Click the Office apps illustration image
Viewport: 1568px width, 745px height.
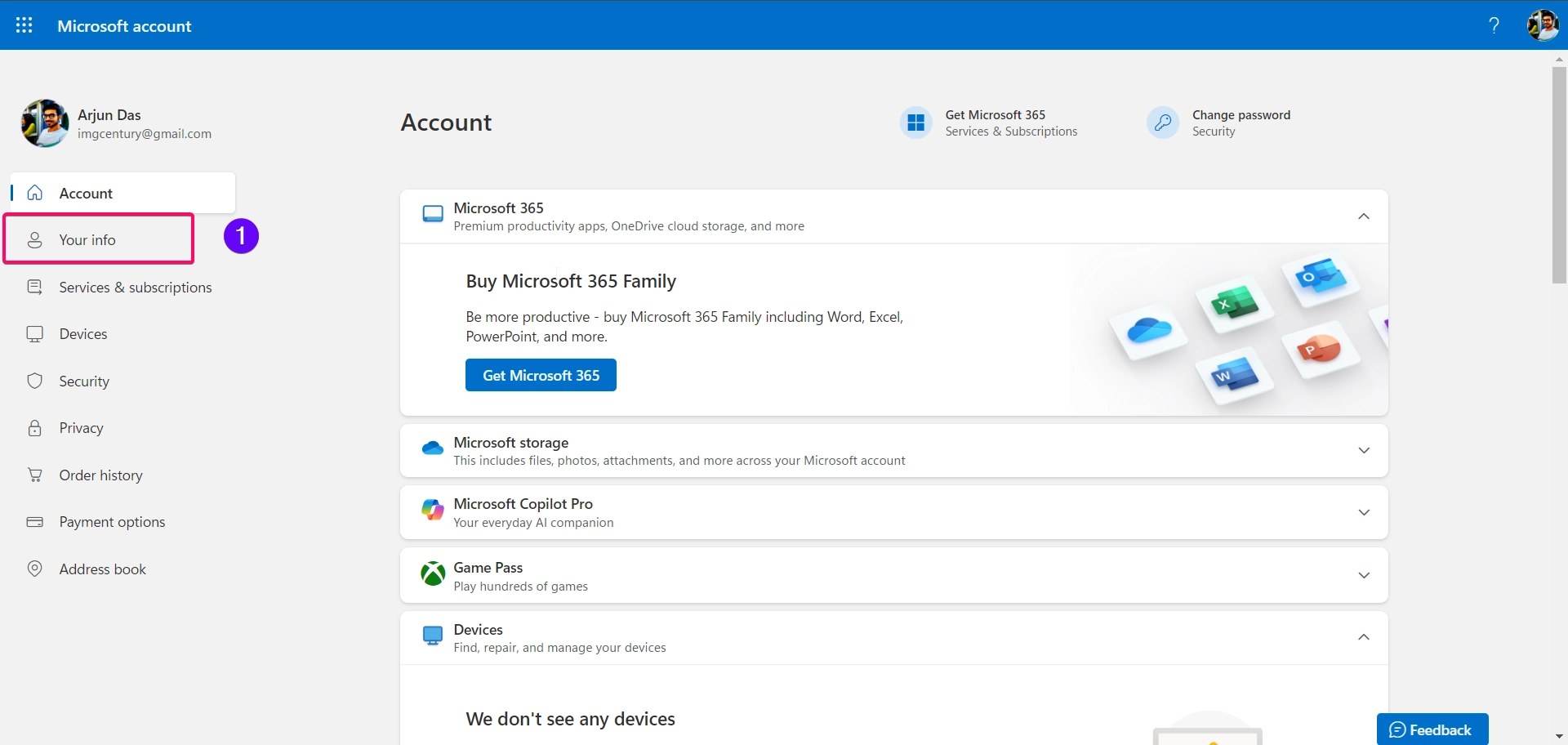click(1229, 330)
